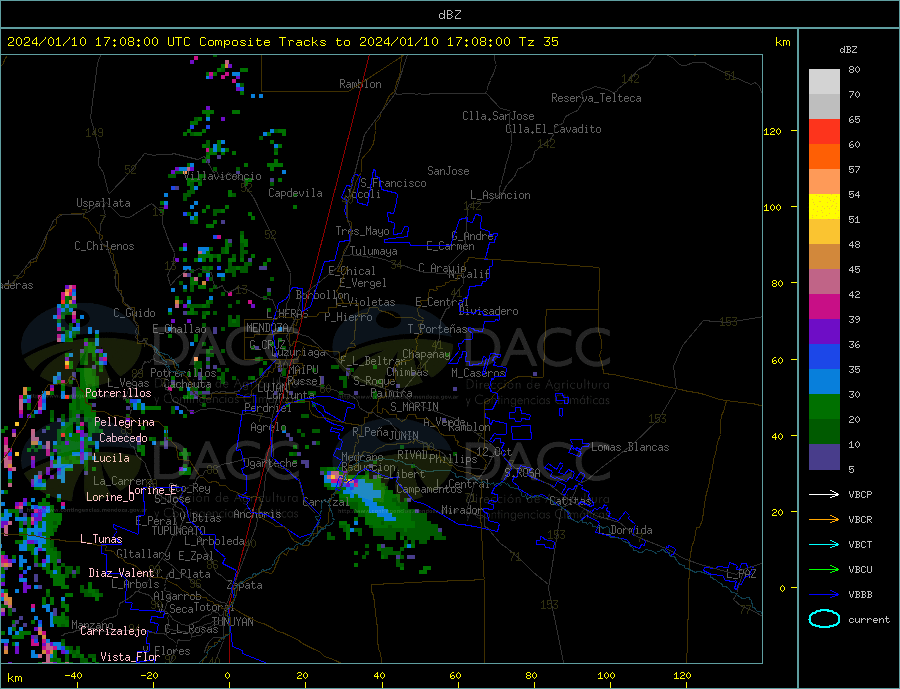The width and height of the screenshot is (900, 689).
Task: Click the strong storm cell core near Medrano
Action: [x=335, y=478]
